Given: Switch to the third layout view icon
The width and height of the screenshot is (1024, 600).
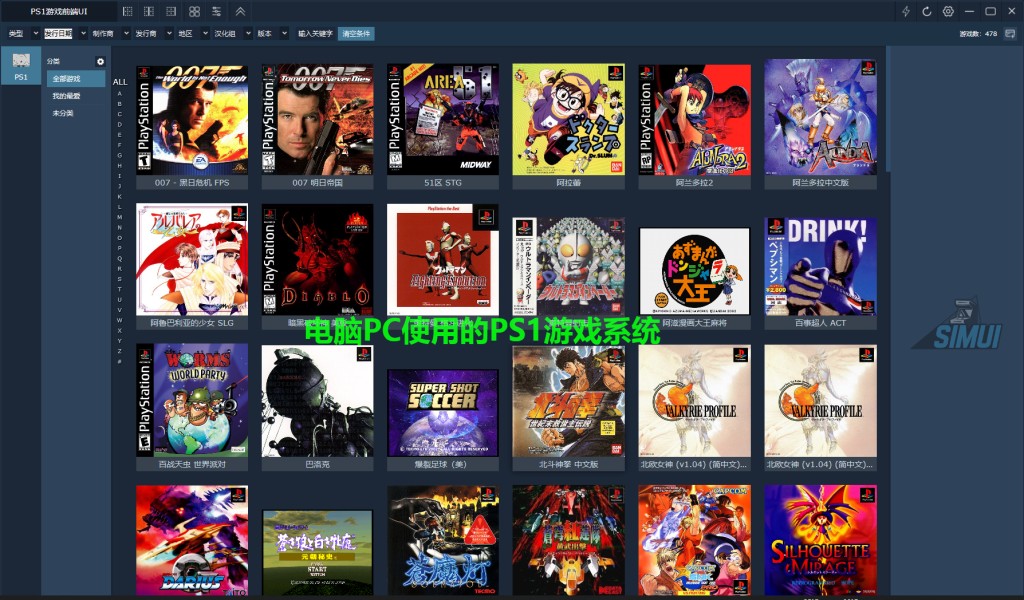Looking at the screenshot, I should (x=171, y=11).
